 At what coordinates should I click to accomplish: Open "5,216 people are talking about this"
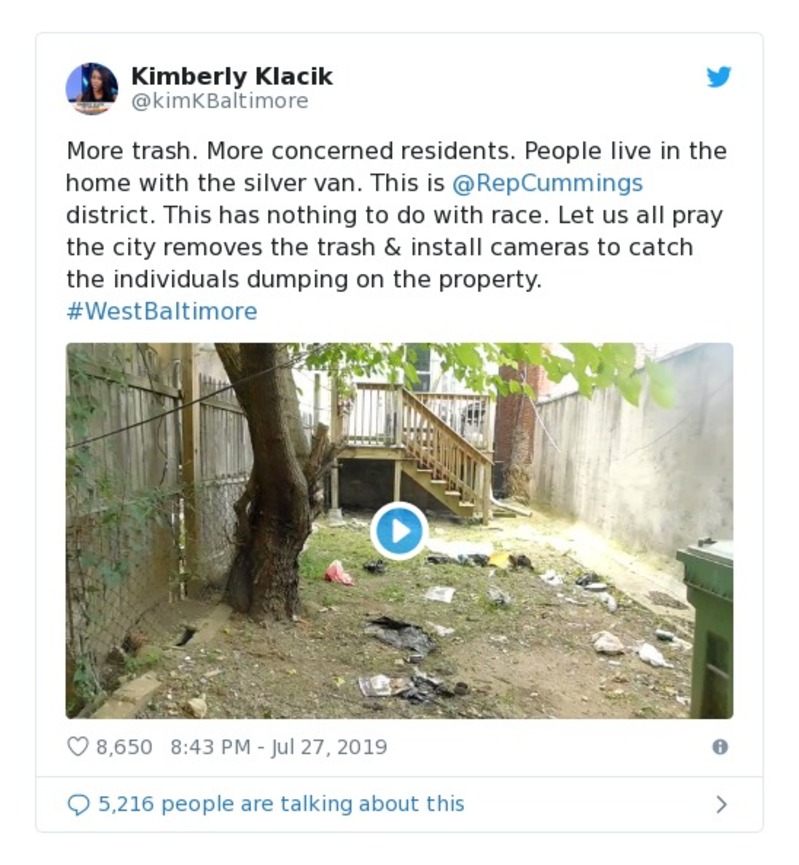pyautogui.click(x=281, y=804)
